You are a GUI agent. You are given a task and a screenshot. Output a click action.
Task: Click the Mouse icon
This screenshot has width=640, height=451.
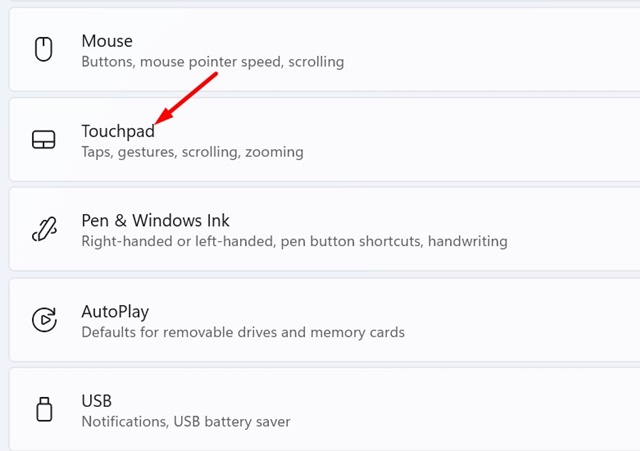coord(43,50)
